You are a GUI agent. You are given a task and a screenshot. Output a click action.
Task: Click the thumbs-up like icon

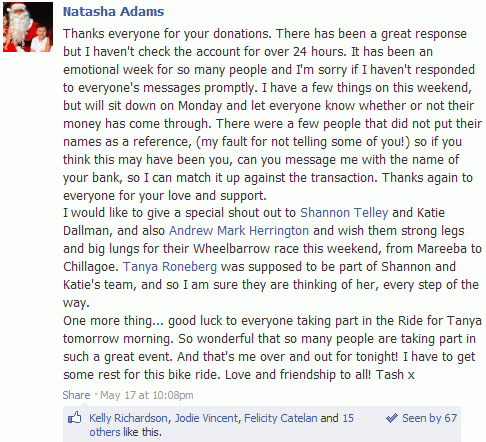click(x=75, y=418)
